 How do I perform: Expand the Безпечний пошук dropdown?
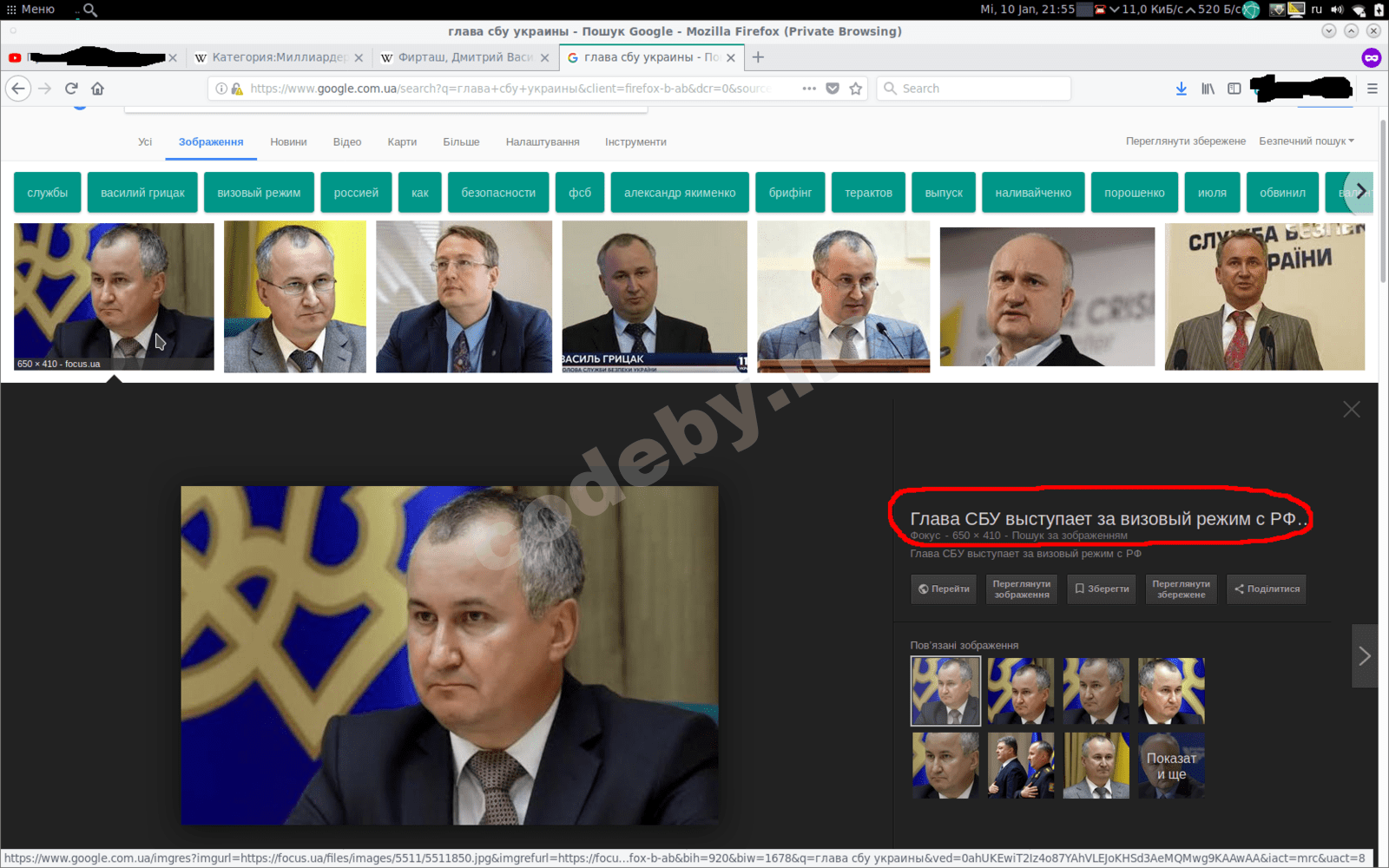click(x=1307, y=141)
